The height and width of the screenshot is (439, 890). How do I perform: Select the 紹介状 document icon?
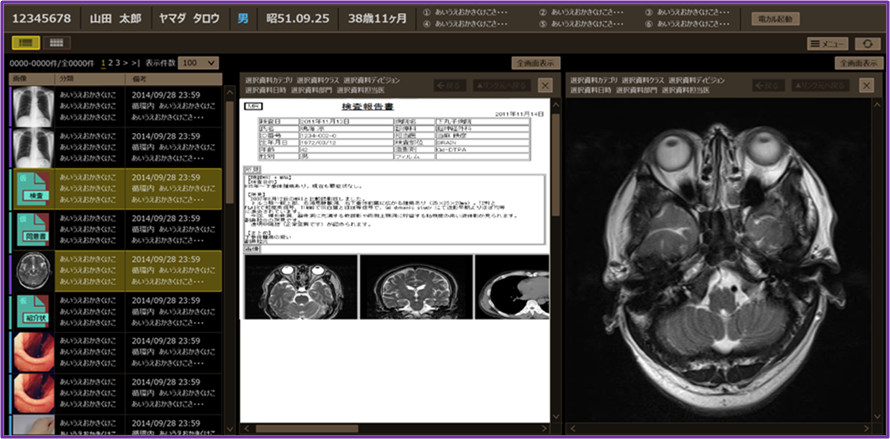tap(31, 311)
